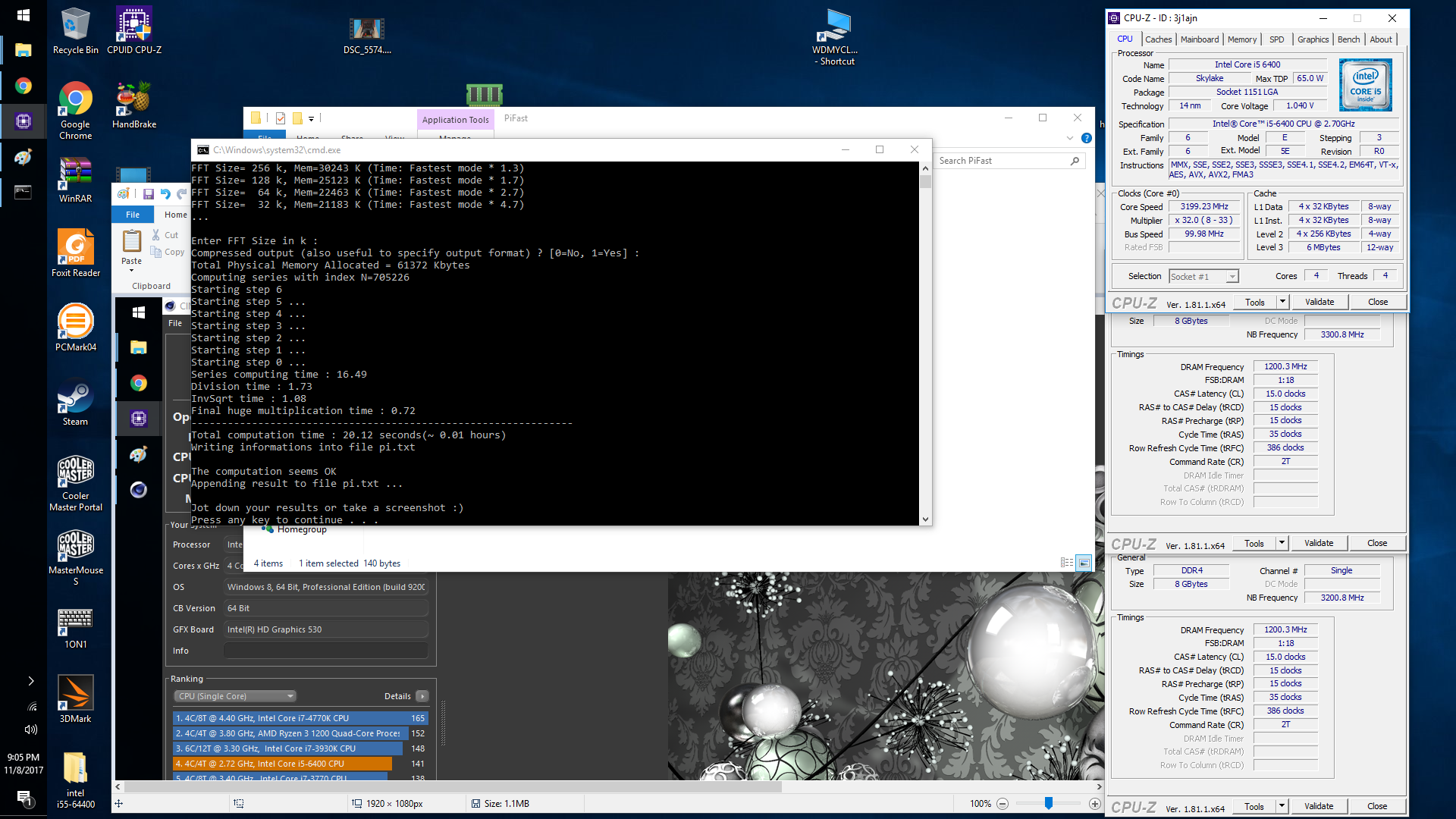Click Copy in Paint's Clipboard group

(168, 252)
